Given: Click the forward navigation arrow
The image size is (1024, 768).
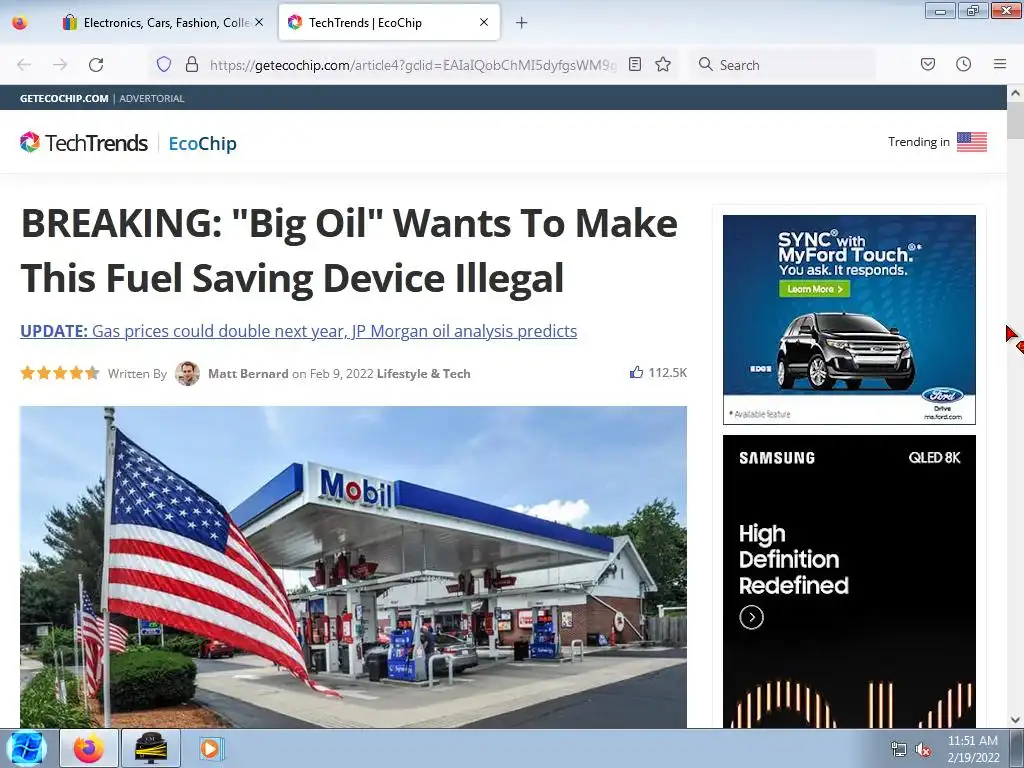Looking at the screenshot, I should (x=60, y=65).
